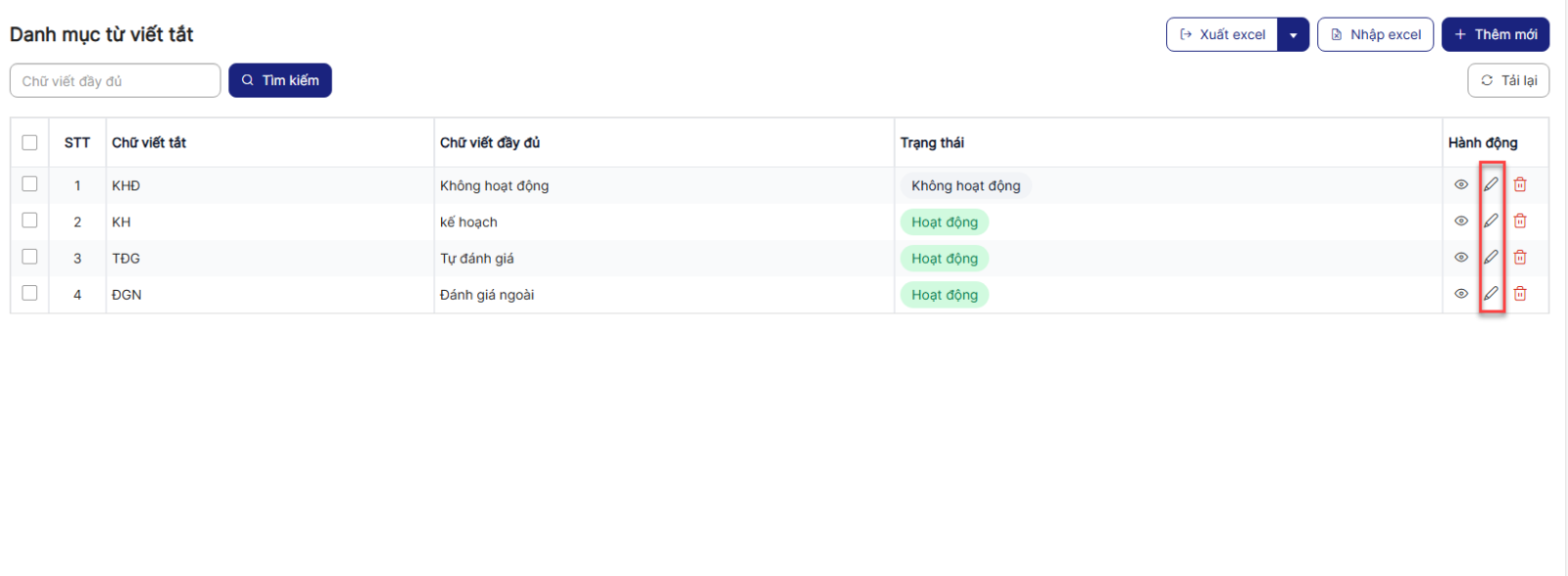Expand the Xuất excel dropdown arrow
1568x576 pixels.
coord(1294,34)
